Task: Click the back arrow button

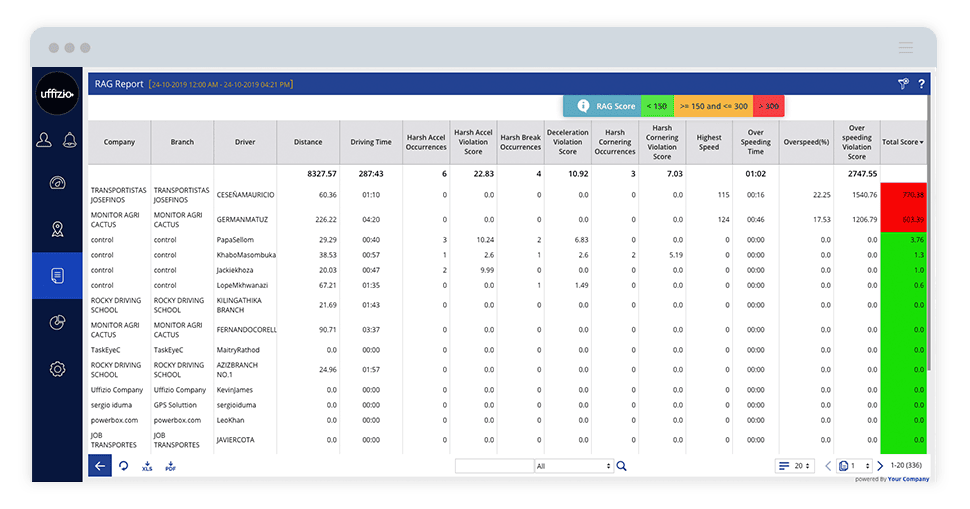Action: click(100, 466)
